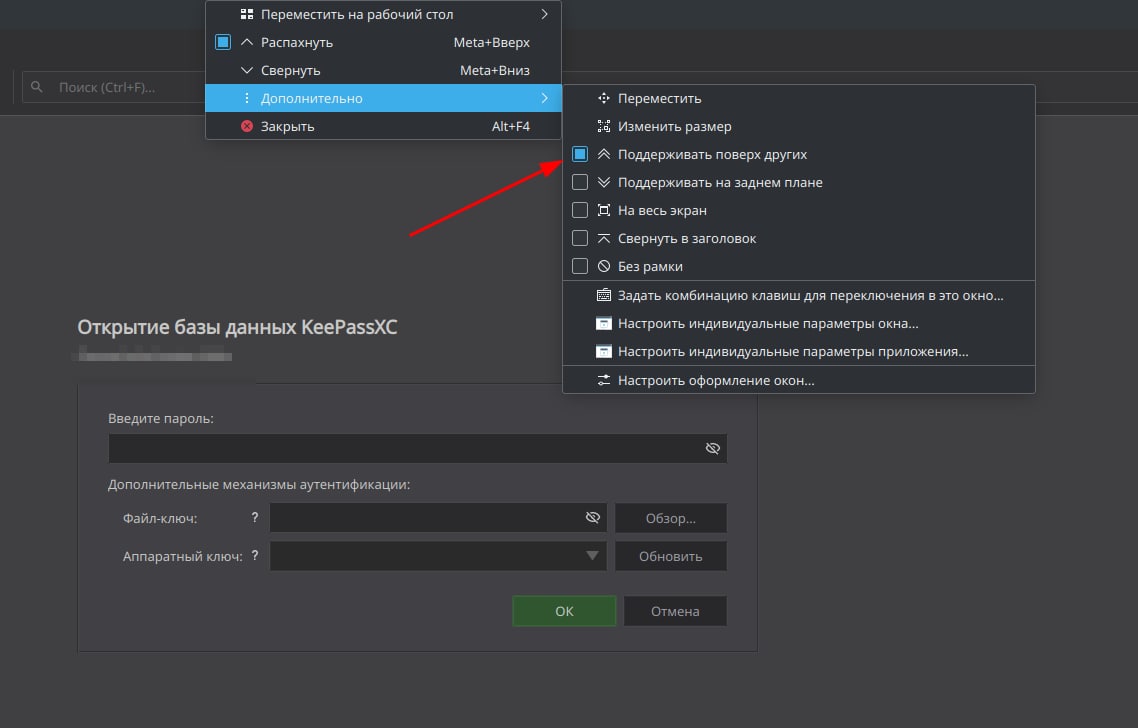Image resolution: width=1138 pixels, height=728 pixels.
Task: Select Изменить размер menu entry
Action: [798, 126]
